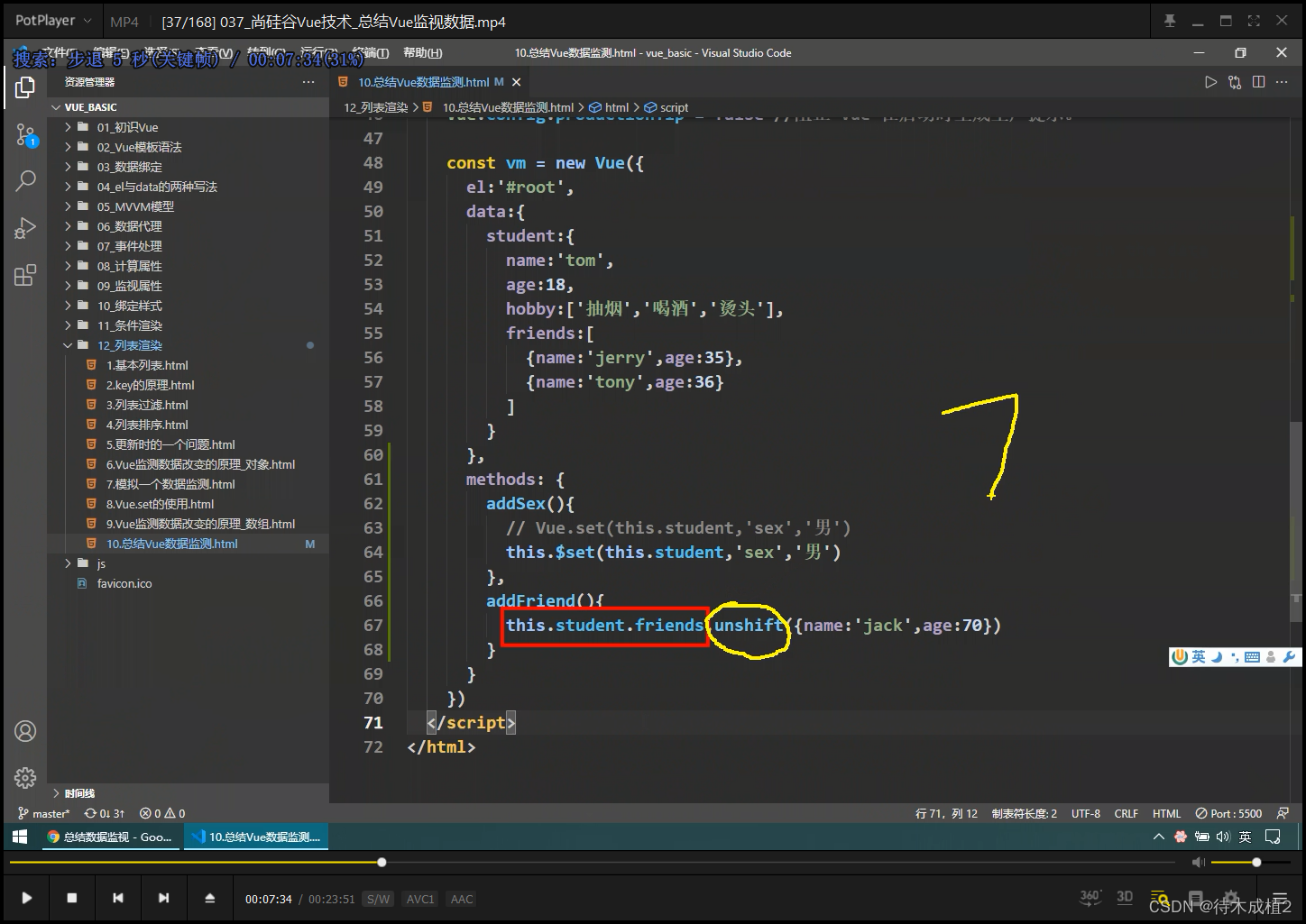The height and width of the screenshot is (924, 1306).
Task: Change the HTML language mode
Action: (x=1166, y=813)
